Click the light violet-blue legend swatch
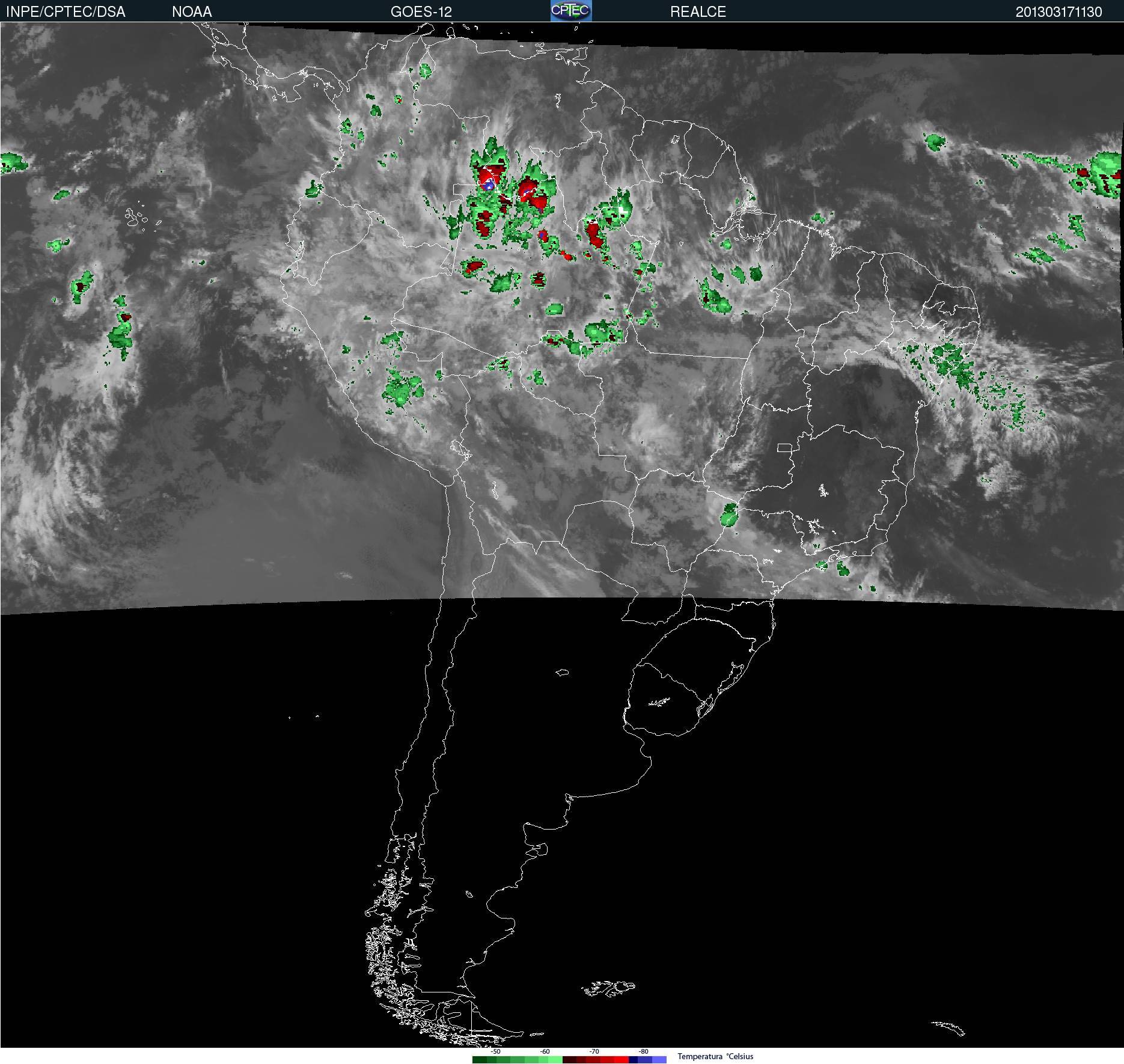The image size is (1124, 1064). coord(659,1060)
